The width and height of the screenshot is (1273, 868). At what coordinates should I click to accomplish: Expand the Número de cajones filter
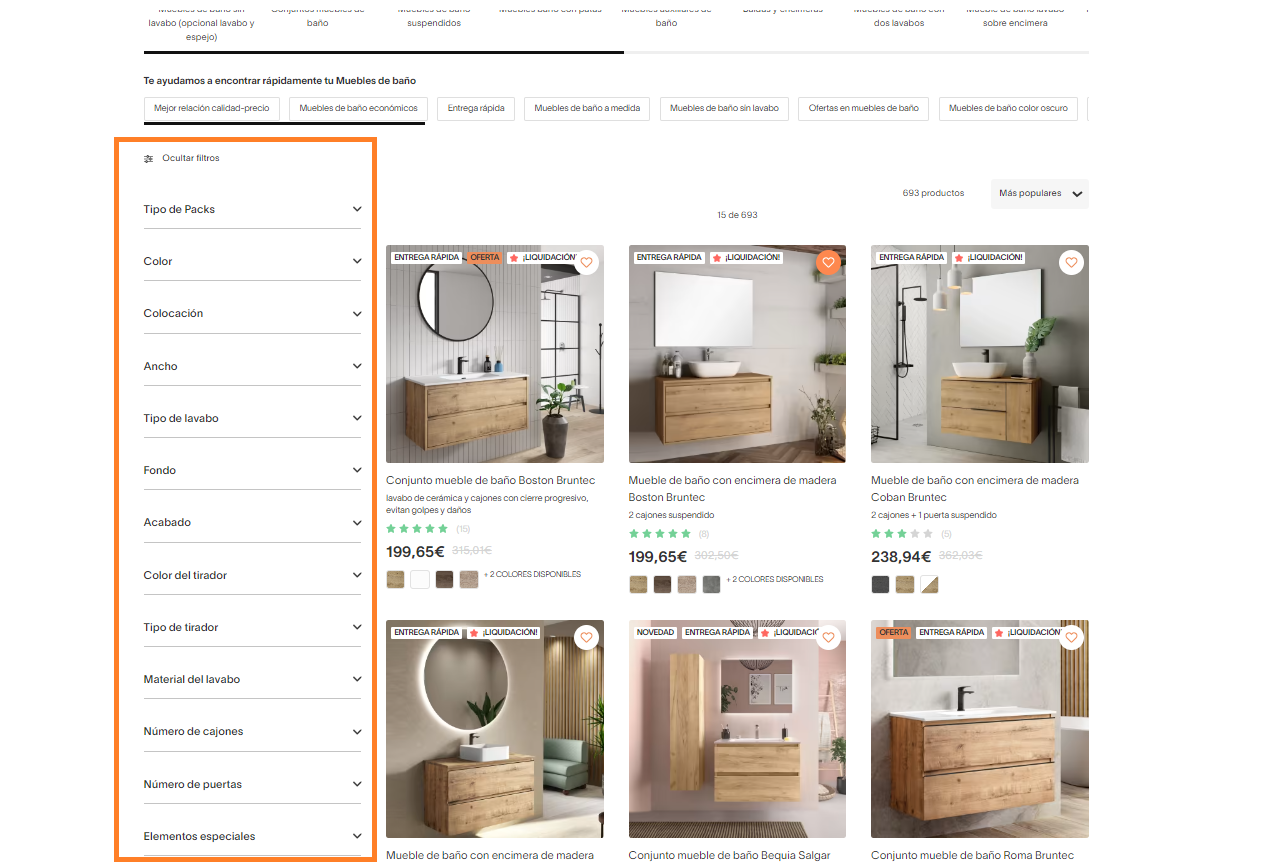pyautogui.click(x=252, y=731)
